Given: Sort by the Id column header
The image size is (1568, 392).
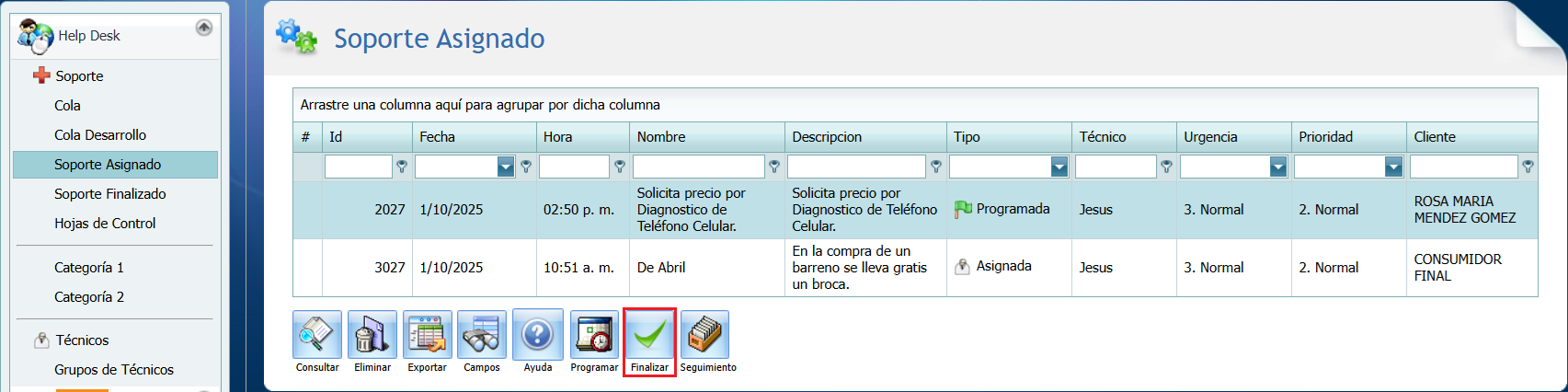Looking at the screenshot, I should coord(367,137).
